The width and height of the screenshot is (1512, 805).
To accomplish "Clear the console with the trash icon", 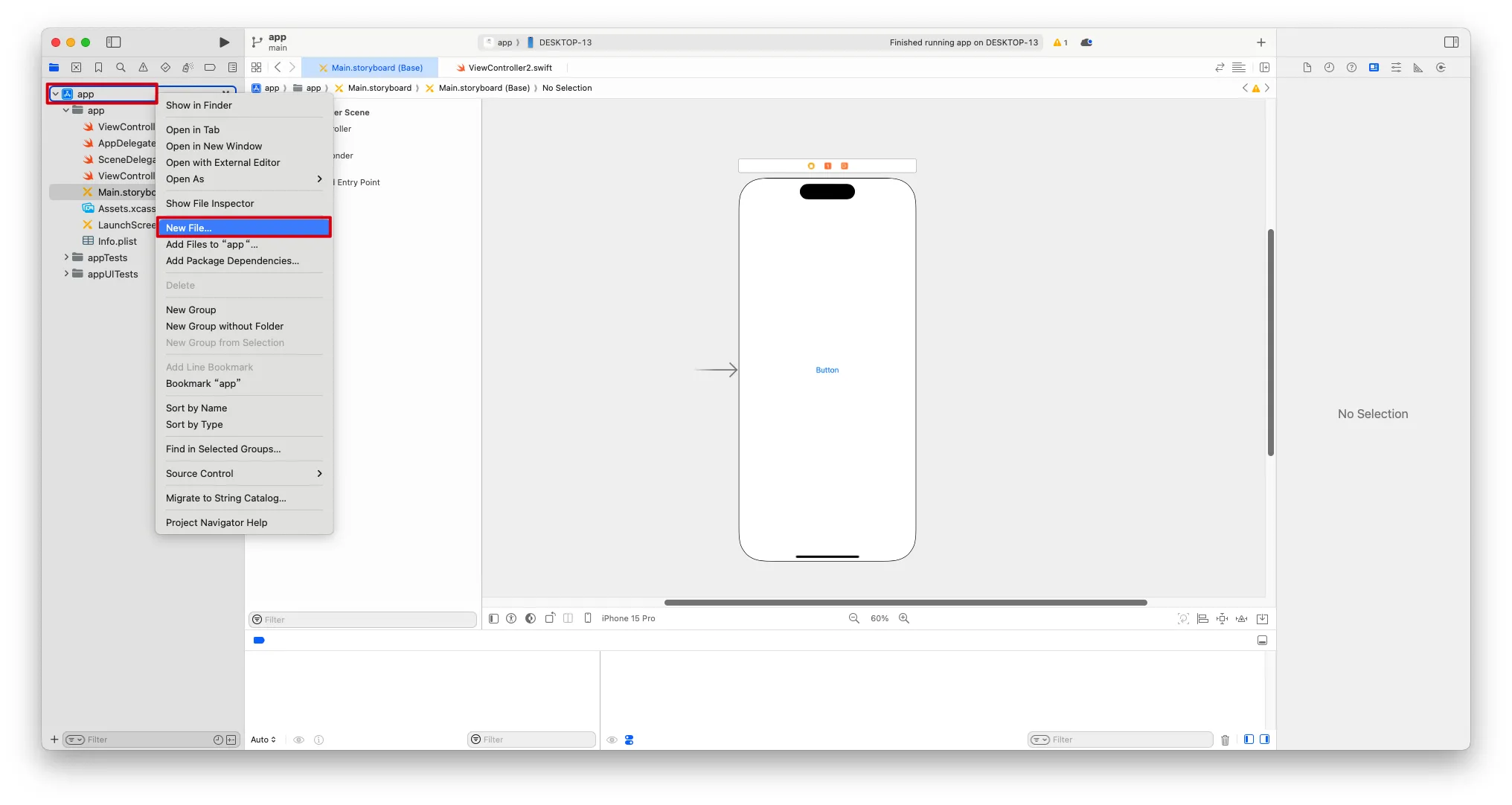I will (x=1225, y=740).
